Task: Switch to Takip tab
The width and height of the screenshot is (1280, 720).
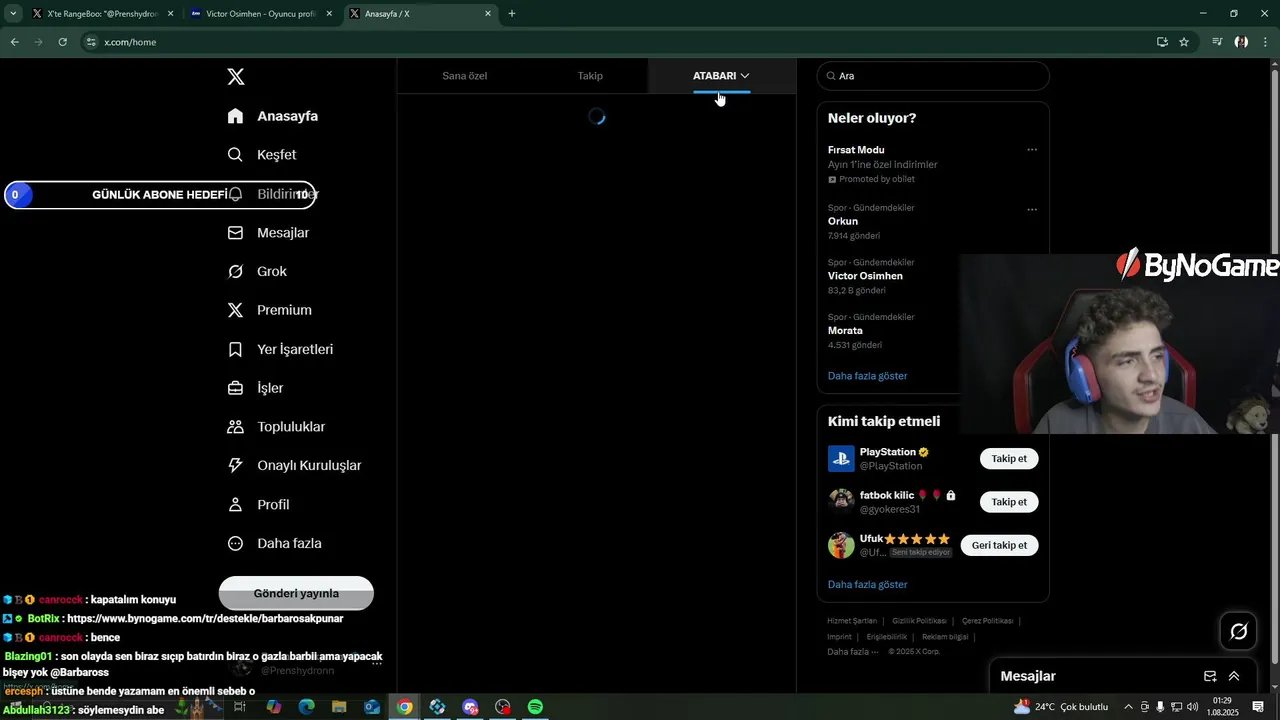Action: coord(590,76)
